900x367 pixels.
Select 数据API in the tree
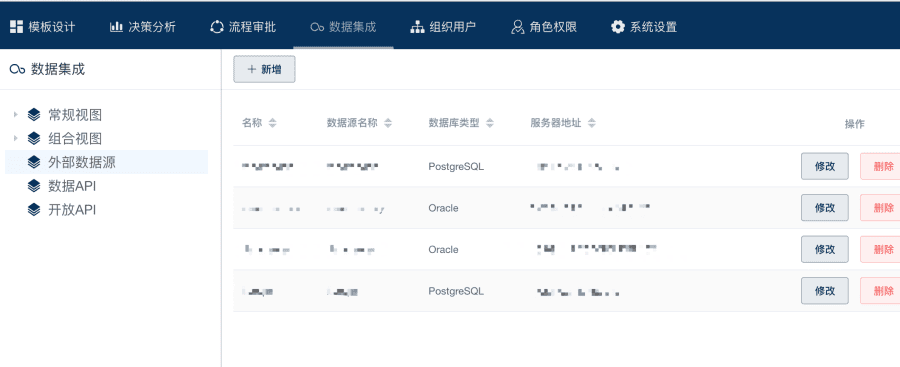tap(72, 186)
